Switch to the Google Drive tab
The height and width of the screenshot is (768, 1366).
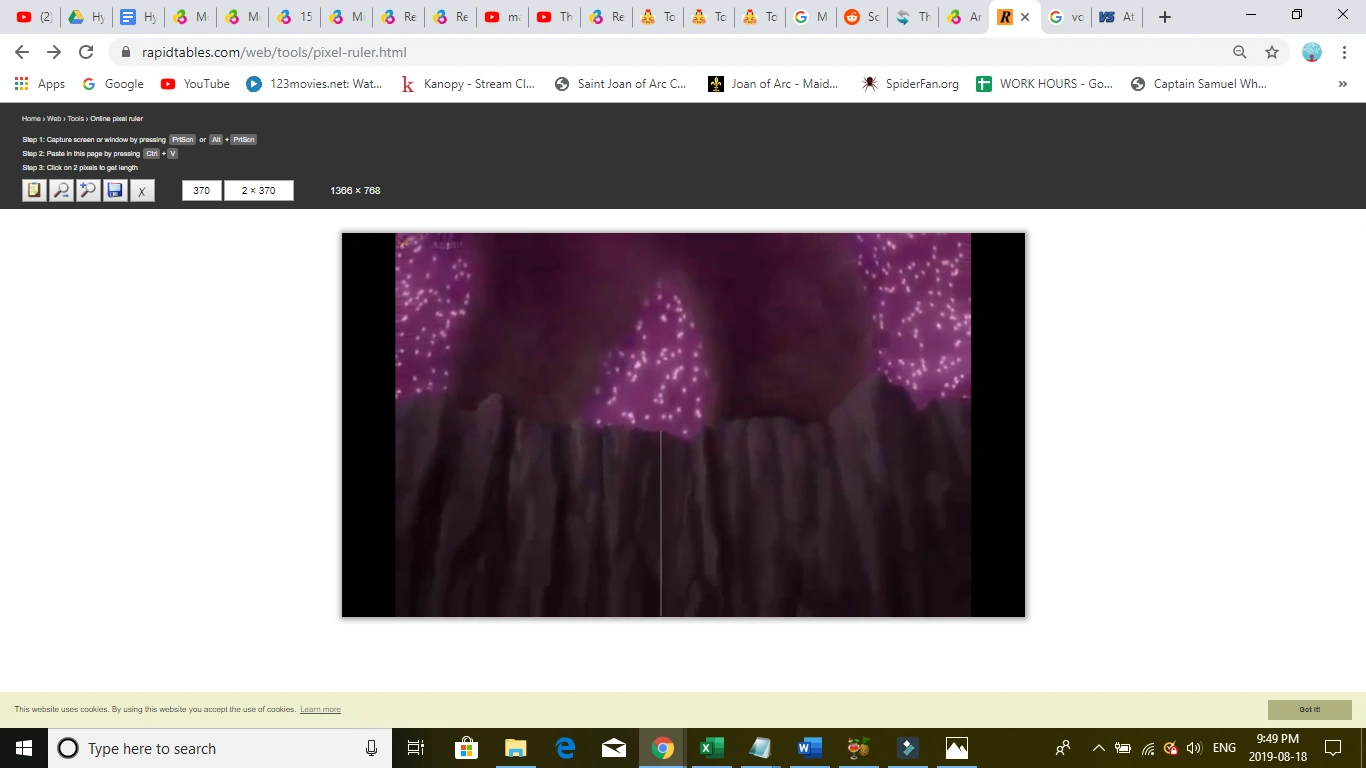87,17
